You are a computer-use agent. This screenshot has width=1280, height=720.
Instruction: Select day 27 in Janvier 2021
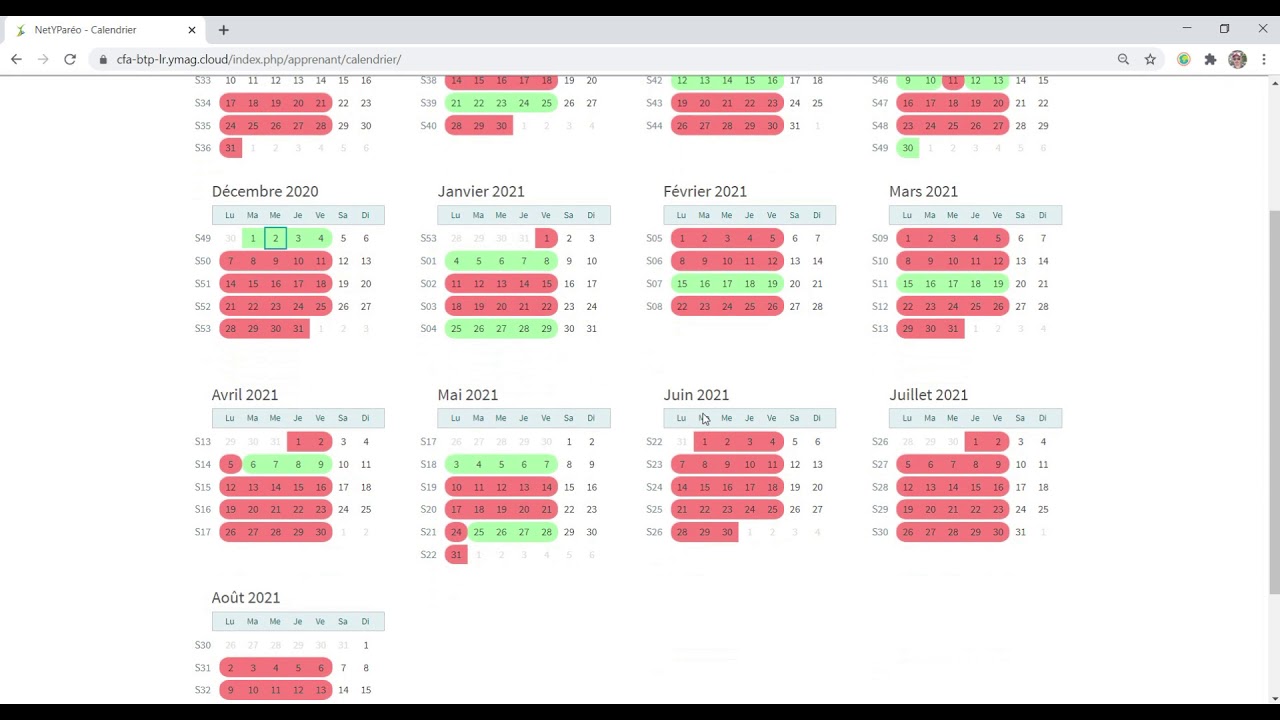501,329
